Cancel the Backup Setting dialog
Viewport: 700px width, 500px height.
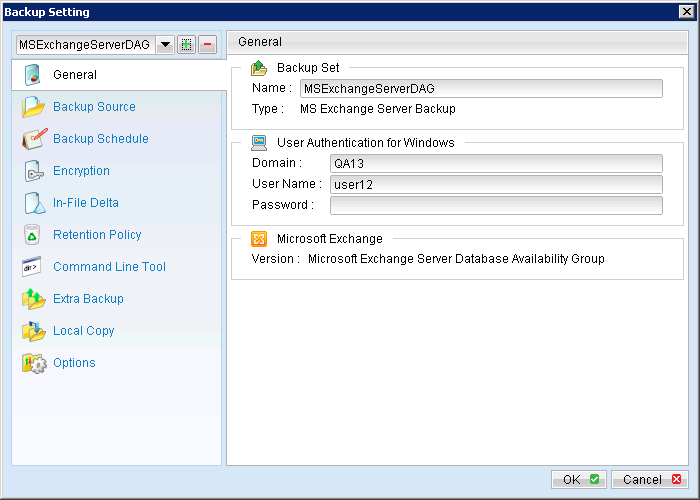650,479
